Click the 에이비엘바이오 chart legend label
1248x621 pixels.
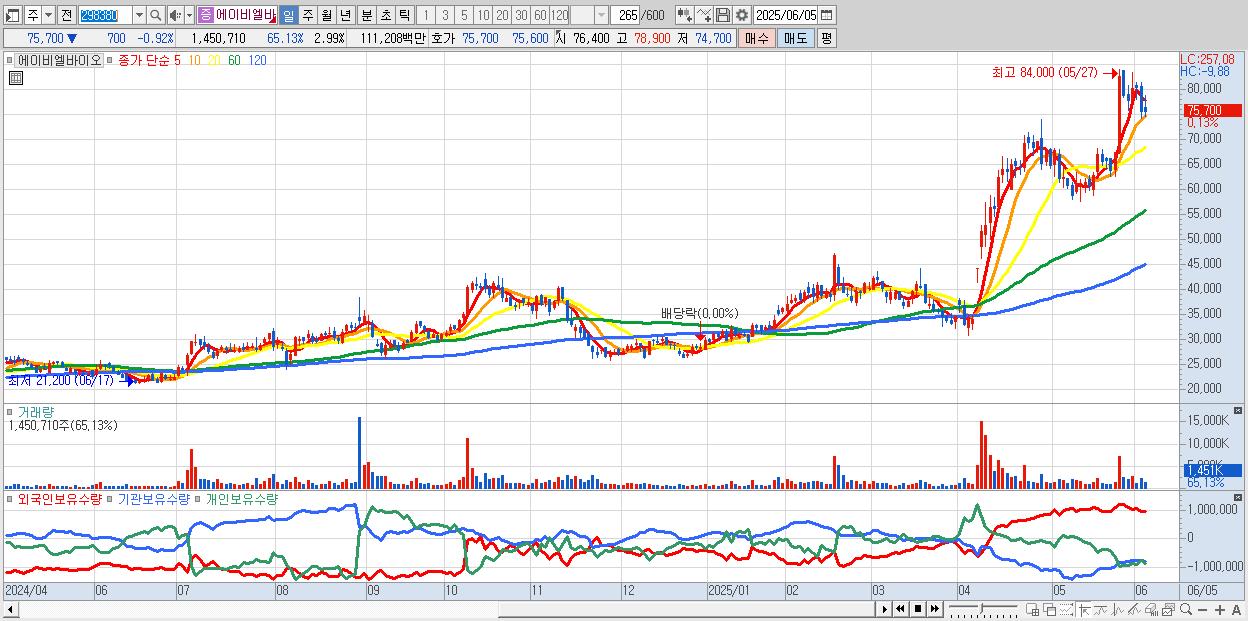(60, 60)
